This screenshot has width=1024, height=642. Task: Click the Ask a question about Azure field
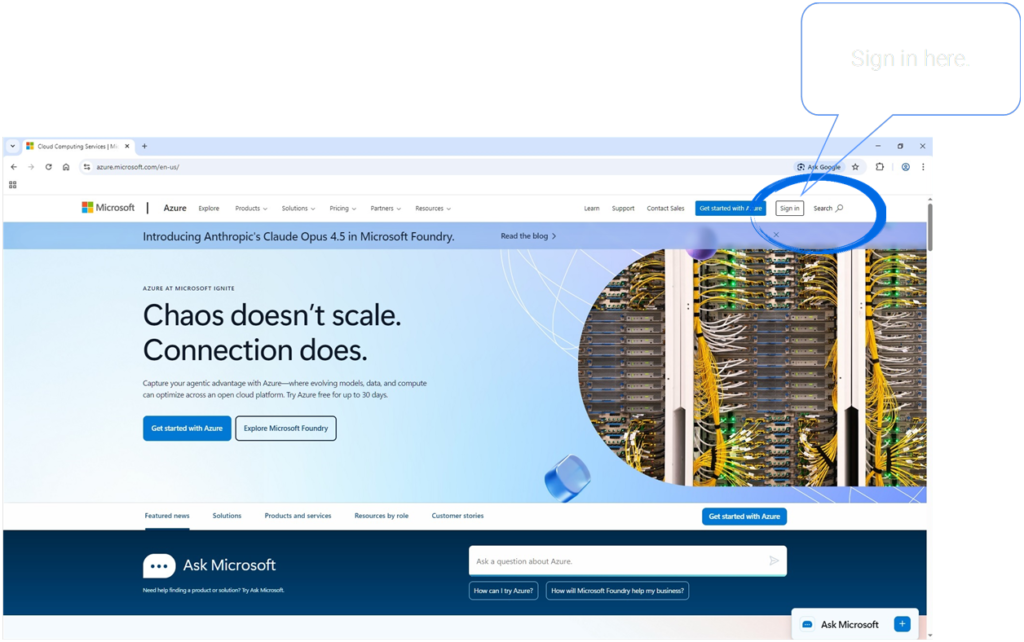point(615,561)
